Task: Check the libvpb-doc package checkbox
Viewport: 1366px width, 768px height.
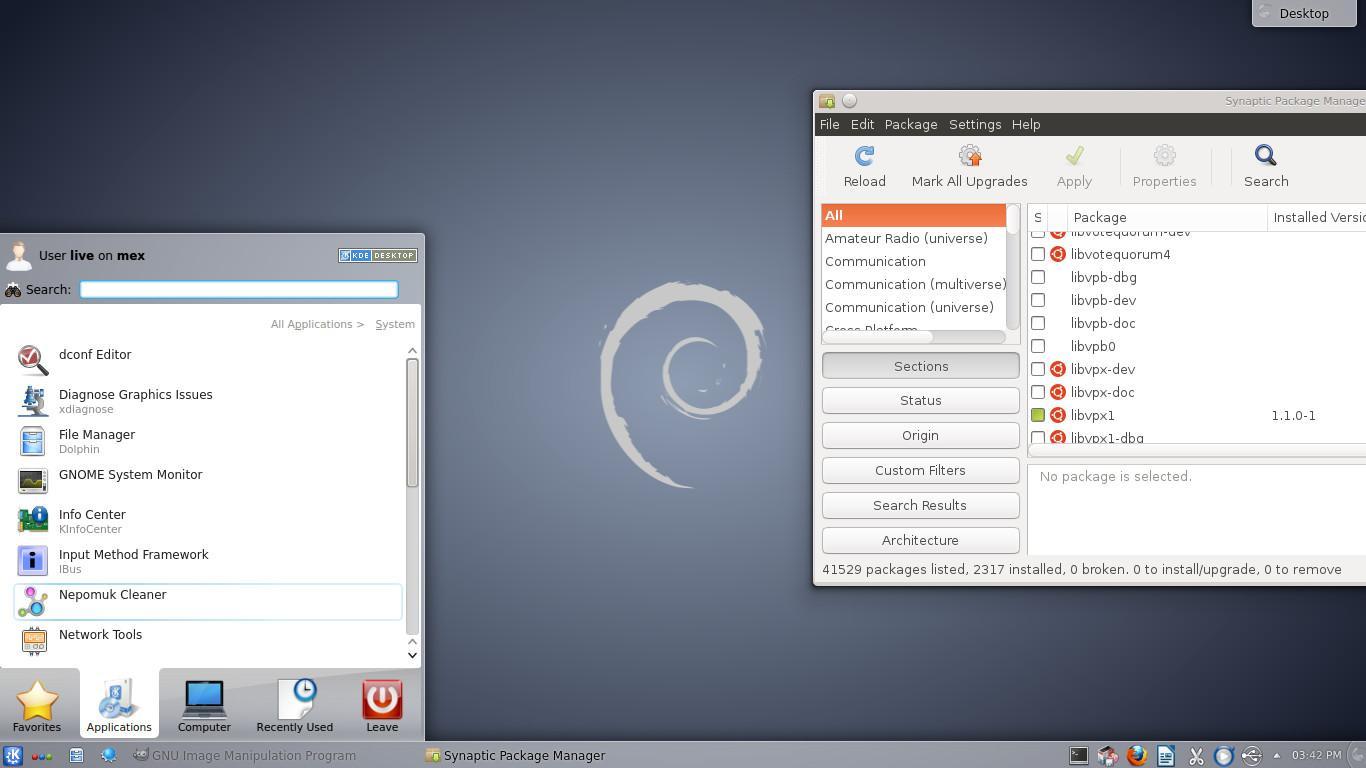Action: [1038, 323]
